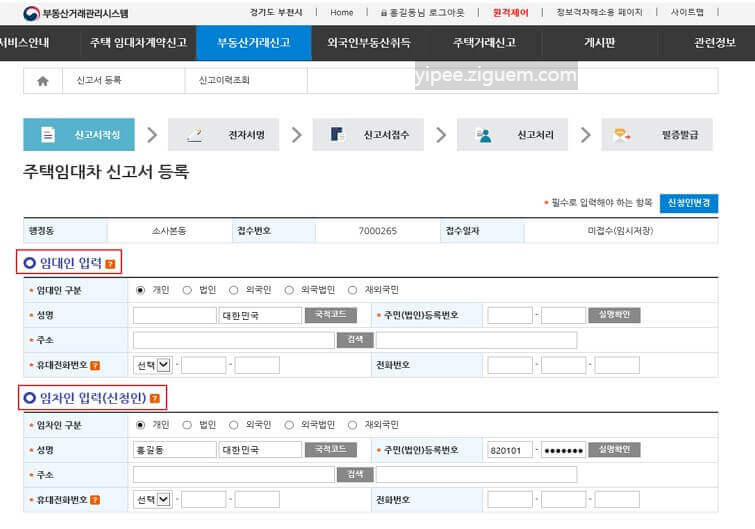Click the 신고서작성 step document icon
755x529 pixels.
pyautogui.click(x=48, y=135)
